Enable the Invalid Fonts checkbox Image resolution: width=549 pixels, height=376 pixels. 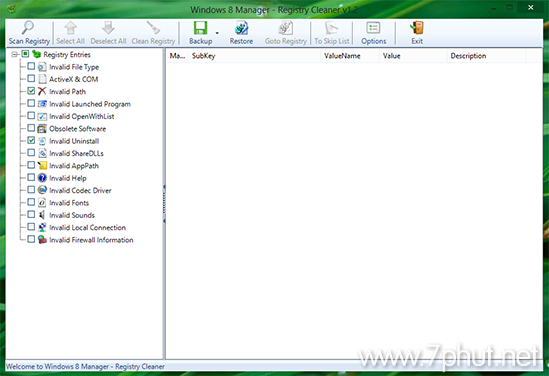point(31,202)
